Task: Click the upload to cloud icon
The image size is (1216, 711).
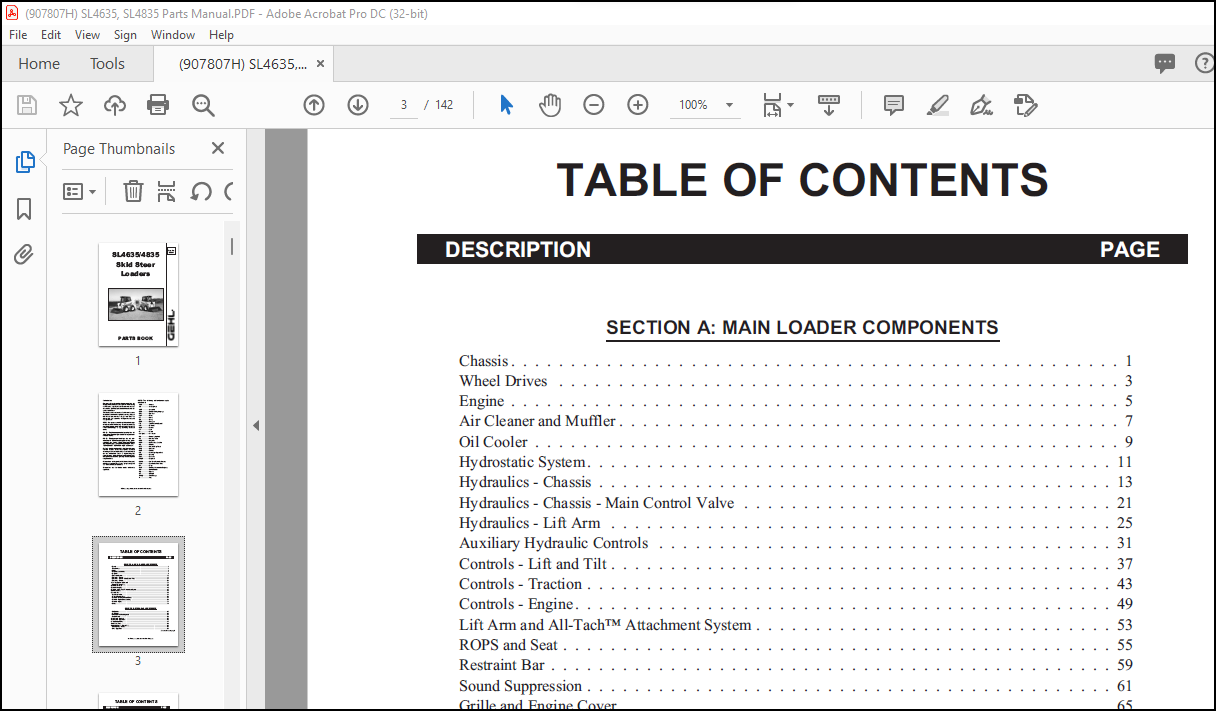Action: [115, 105]
